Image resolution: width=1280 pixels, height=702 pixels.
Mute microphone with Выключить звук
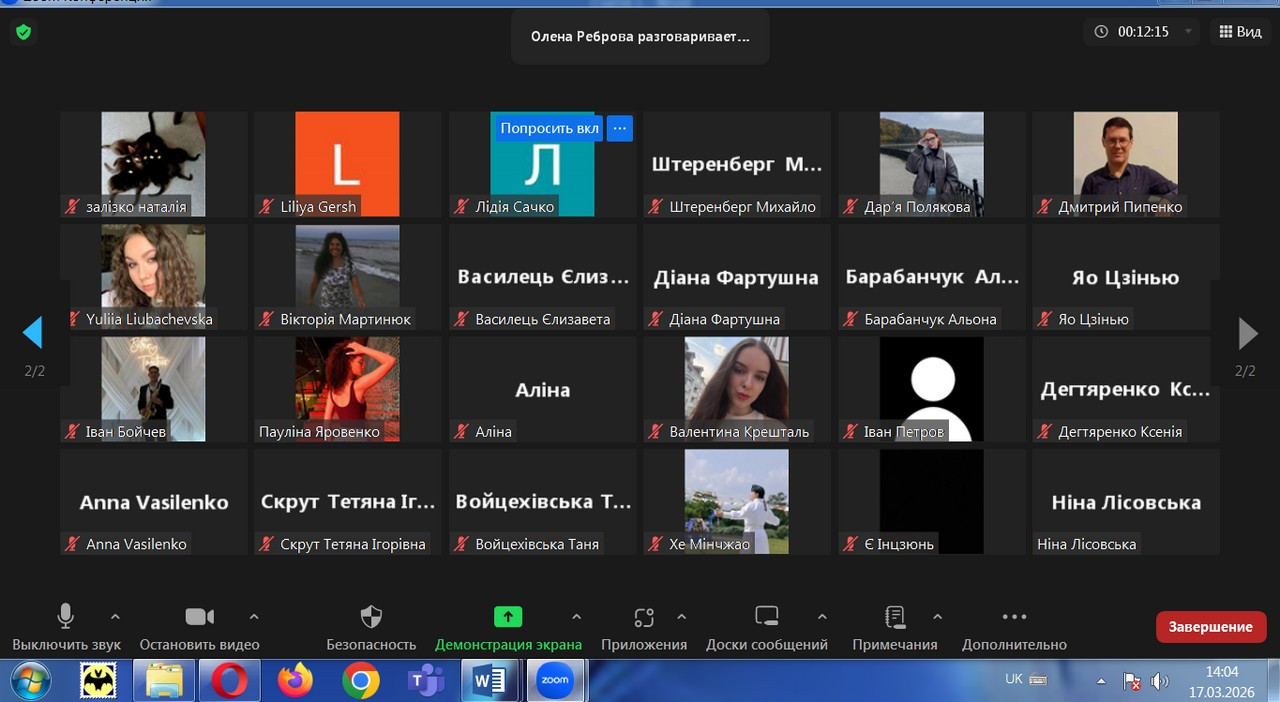(66, 617)
